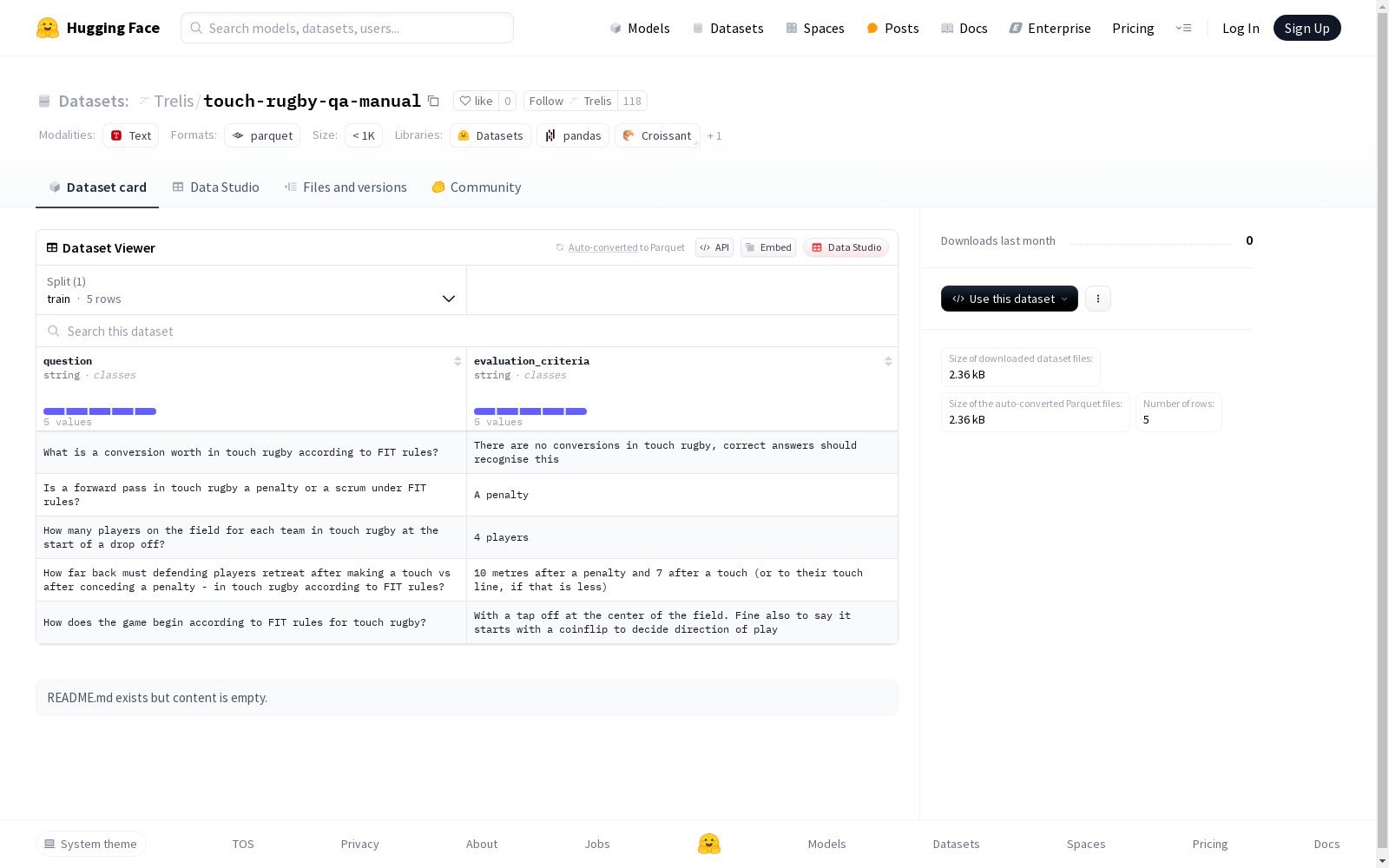Sort the evaluation_criteria column
The width and height of the screenshot is (1389, 868).
(x=888, y=361)
